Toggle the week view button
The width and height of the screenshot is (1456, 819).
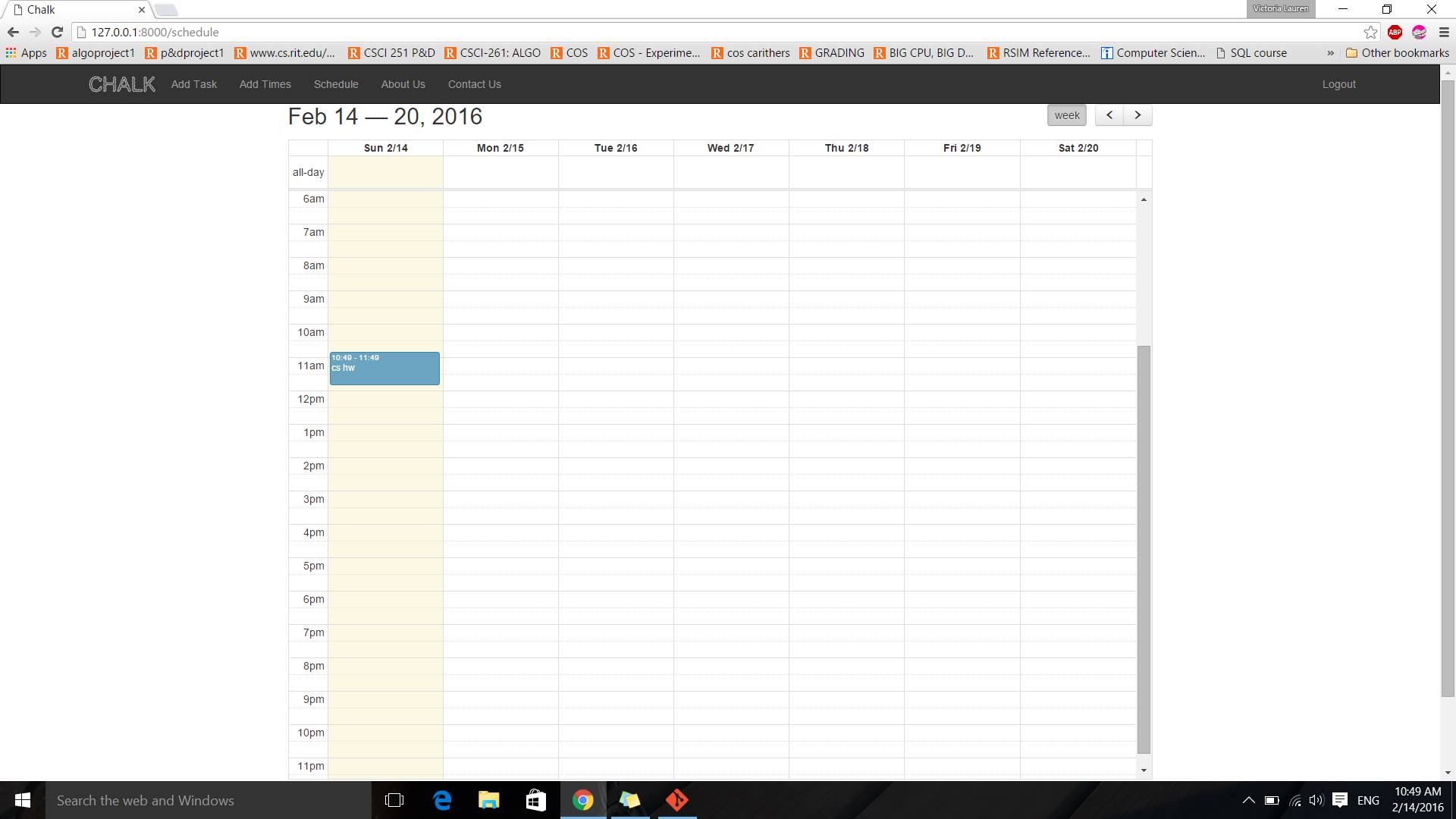coord(1066,115)
